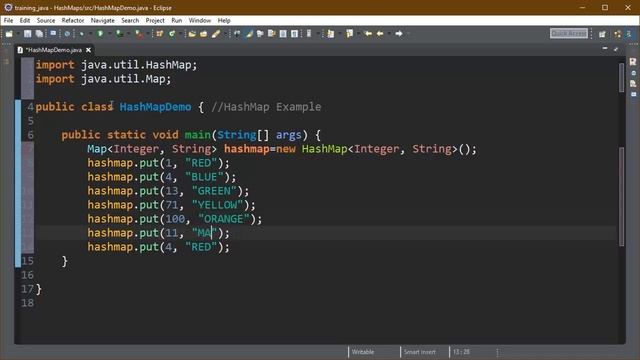Minimize the editor area
This screenshot has height=360, width=640.
click(604, 49)
